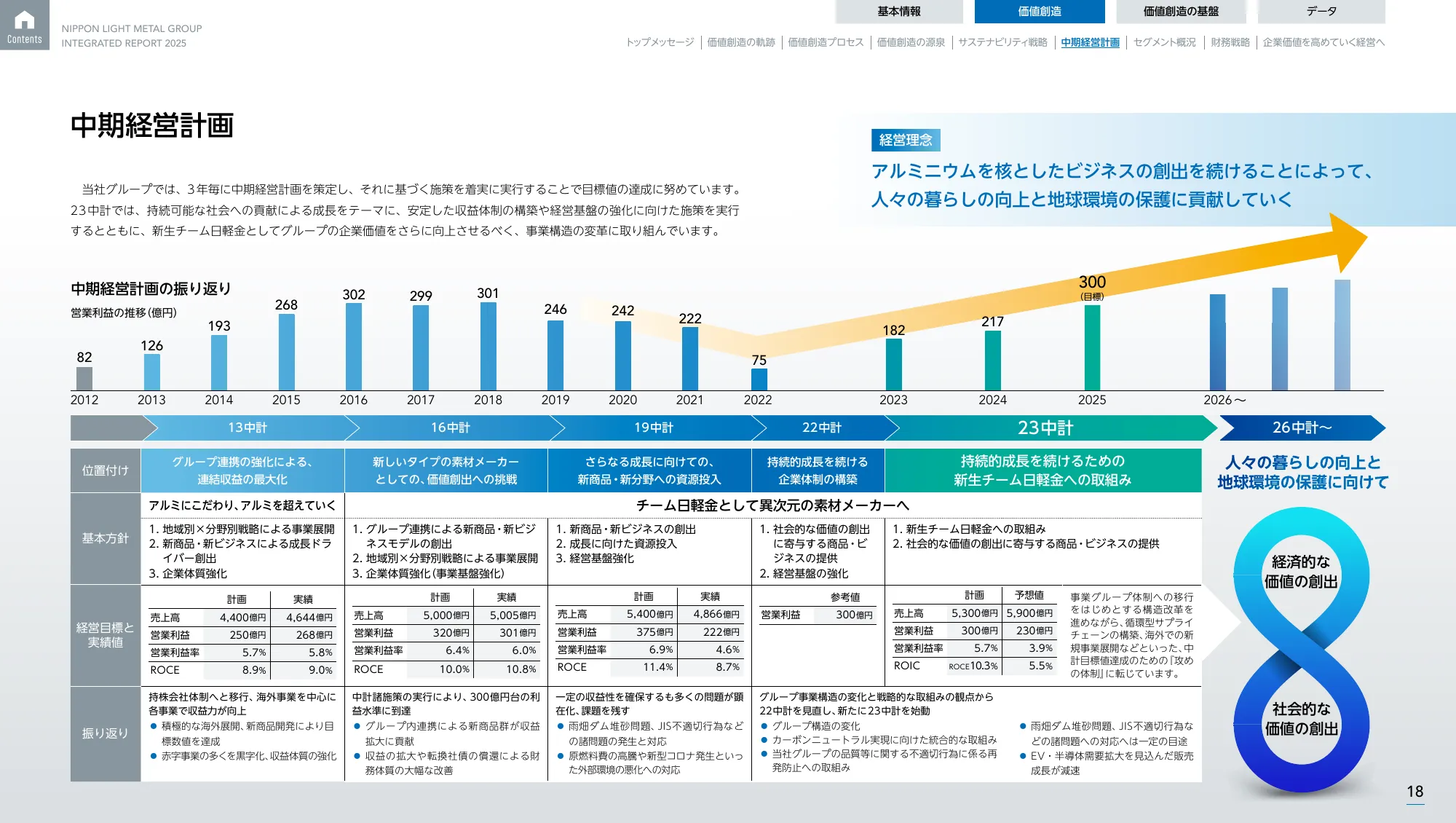Select the 価値創造の基盤 section

point(1181,11)
